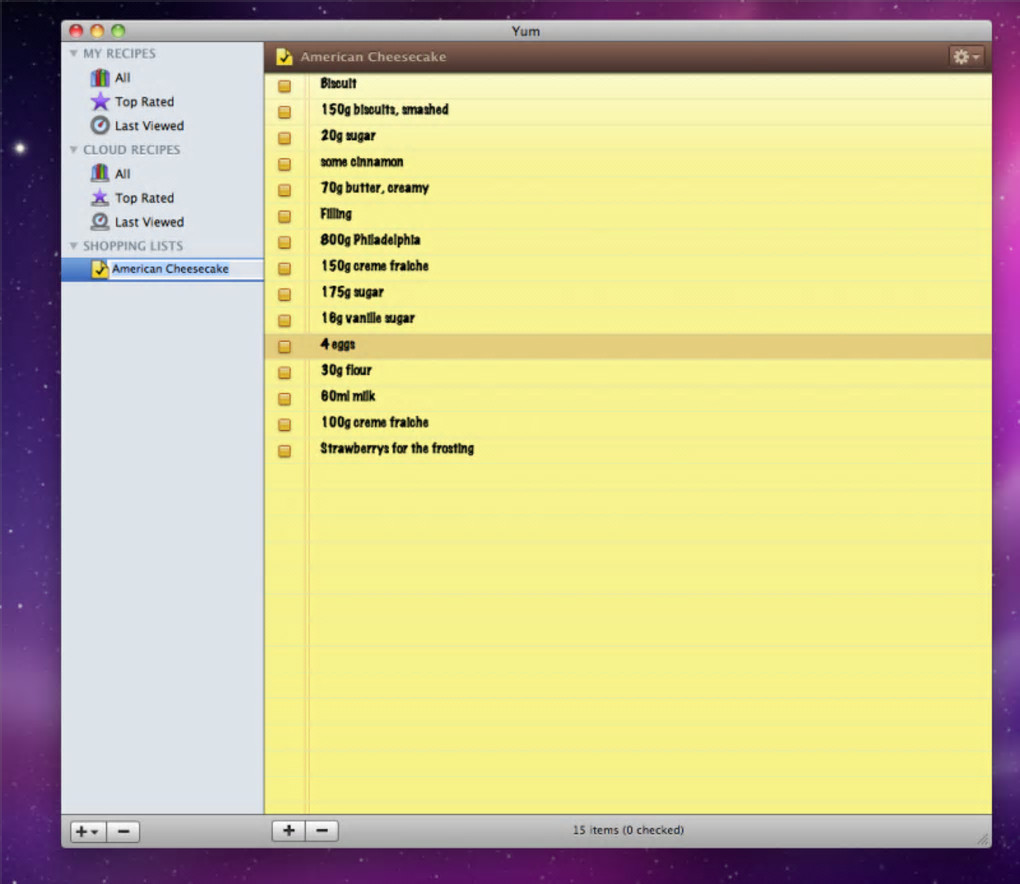This screenshot has width=1020, height=884.
Task: Check off the 4 eggs item
Action: point(284,347)
